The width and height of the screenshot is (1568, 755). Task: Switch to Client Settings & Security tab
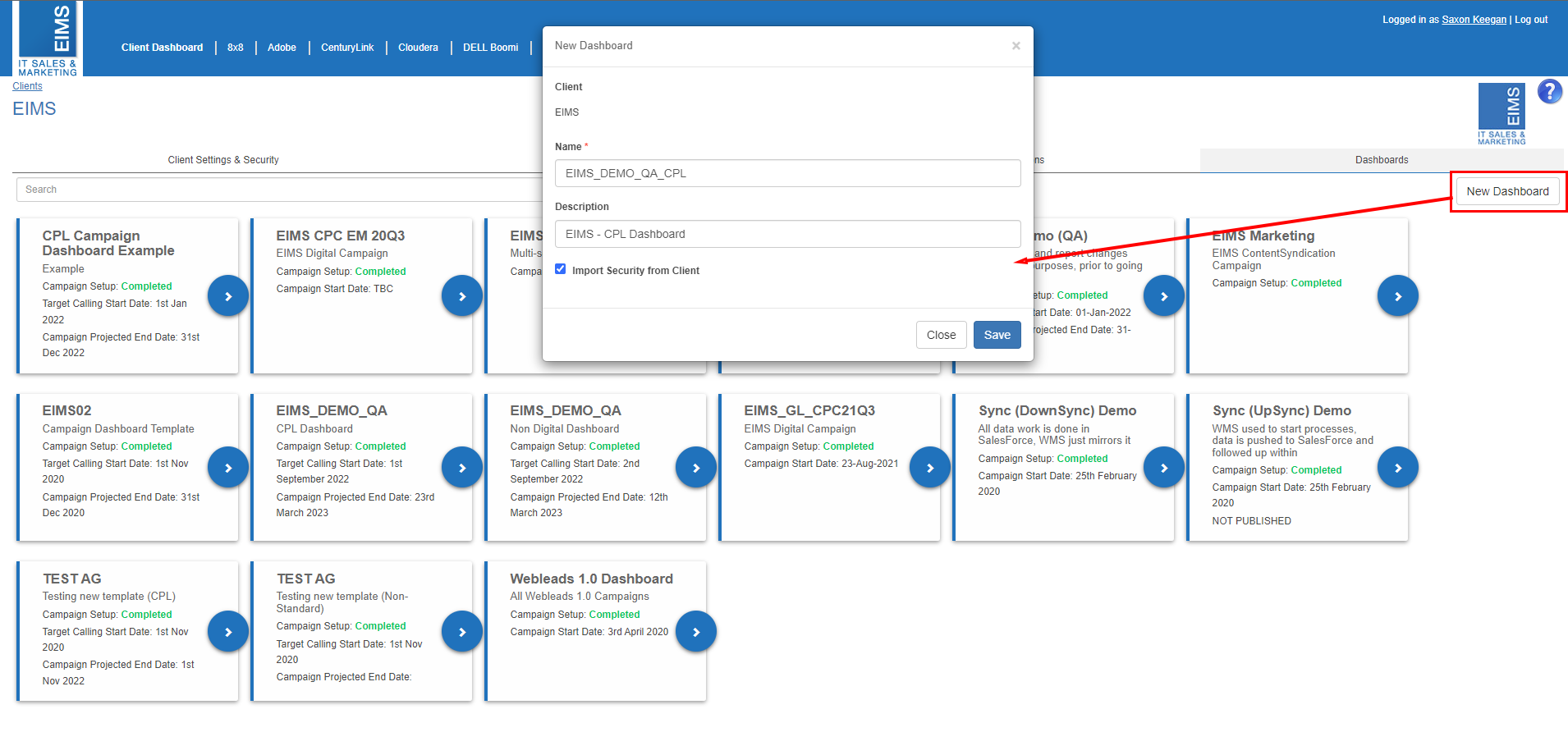pos(223,160)
